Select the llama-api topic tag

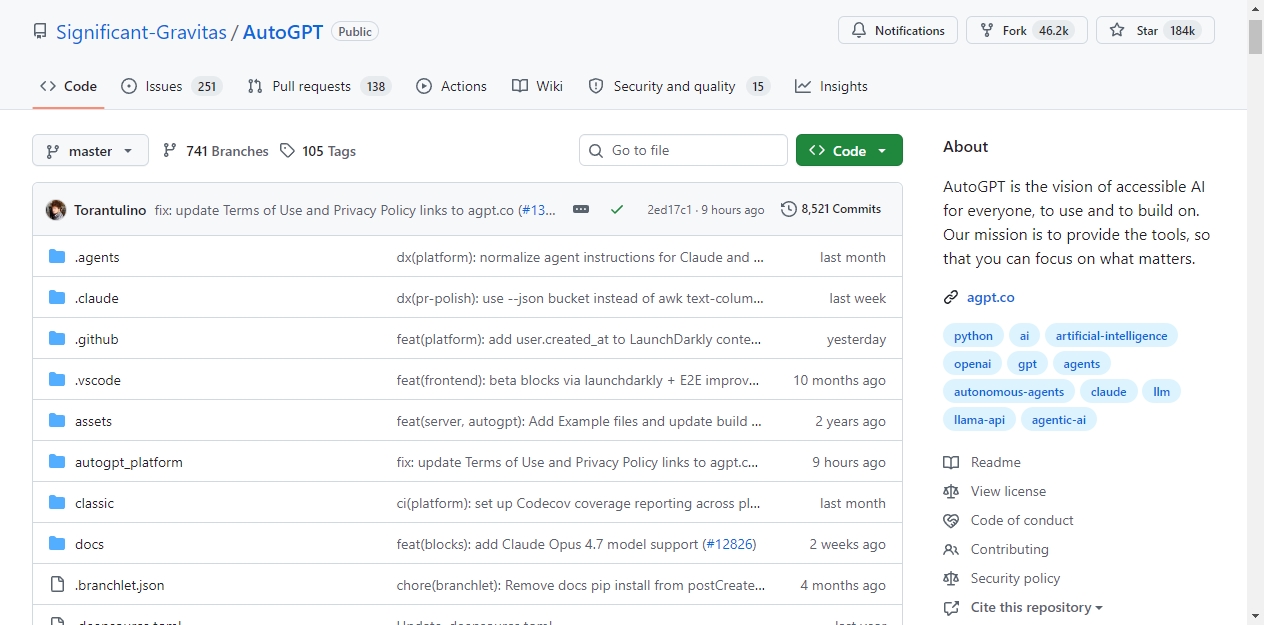(979, 420)
